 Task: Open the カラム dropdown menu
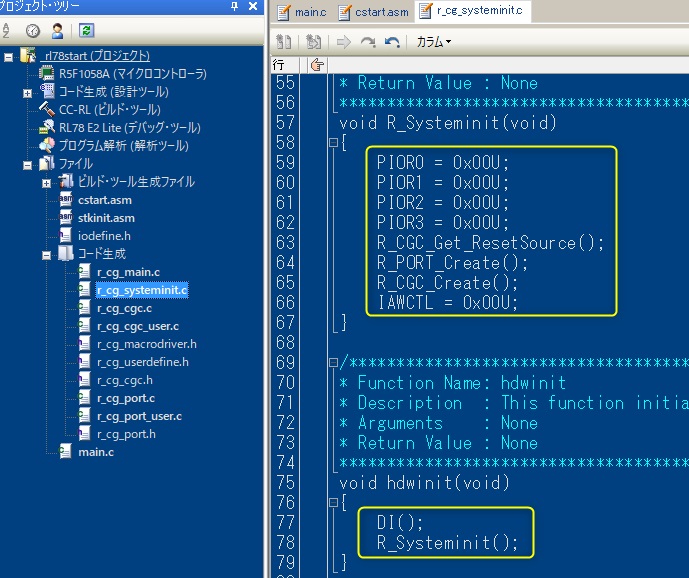[434, 42]
